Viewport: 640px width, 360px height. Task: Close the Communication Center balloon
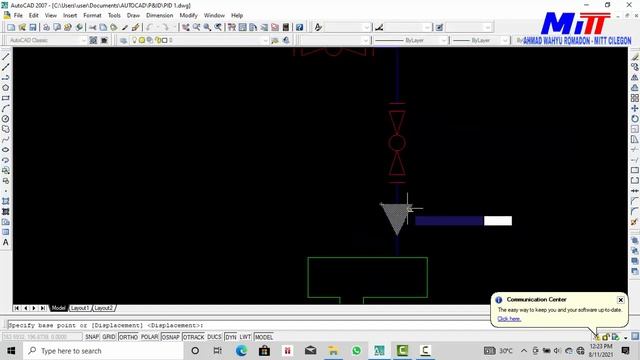tap(620, 300)
